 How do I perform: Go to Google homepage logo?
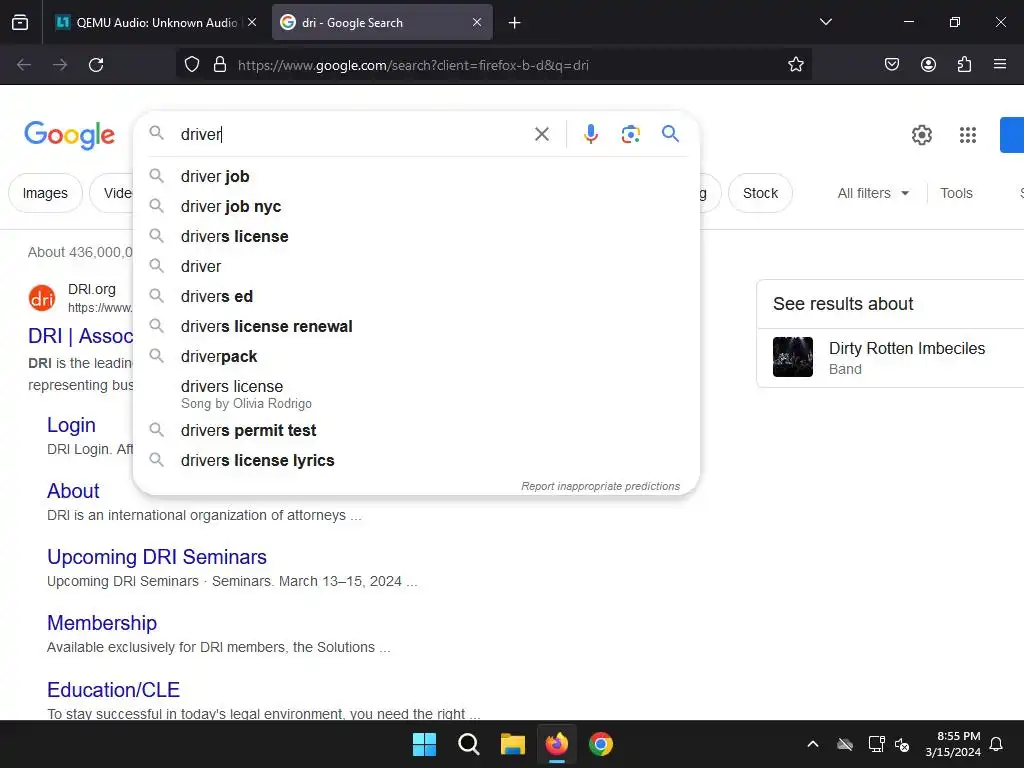[x=69, y=135]
